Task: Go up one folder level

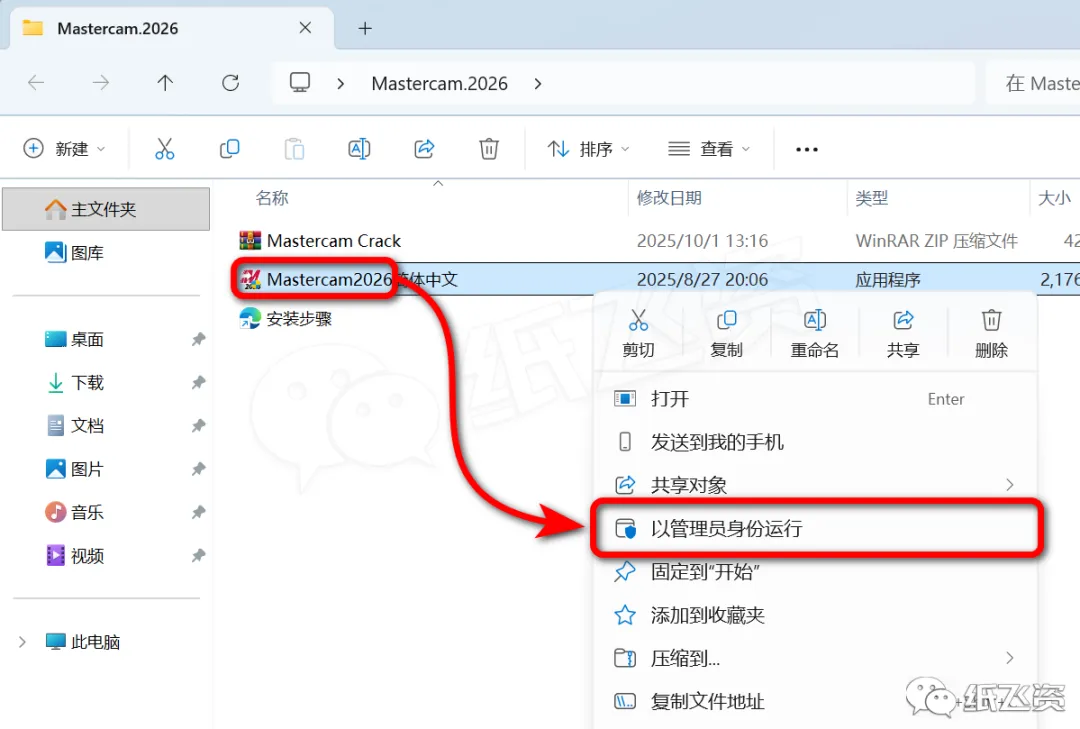Action: 165,83
